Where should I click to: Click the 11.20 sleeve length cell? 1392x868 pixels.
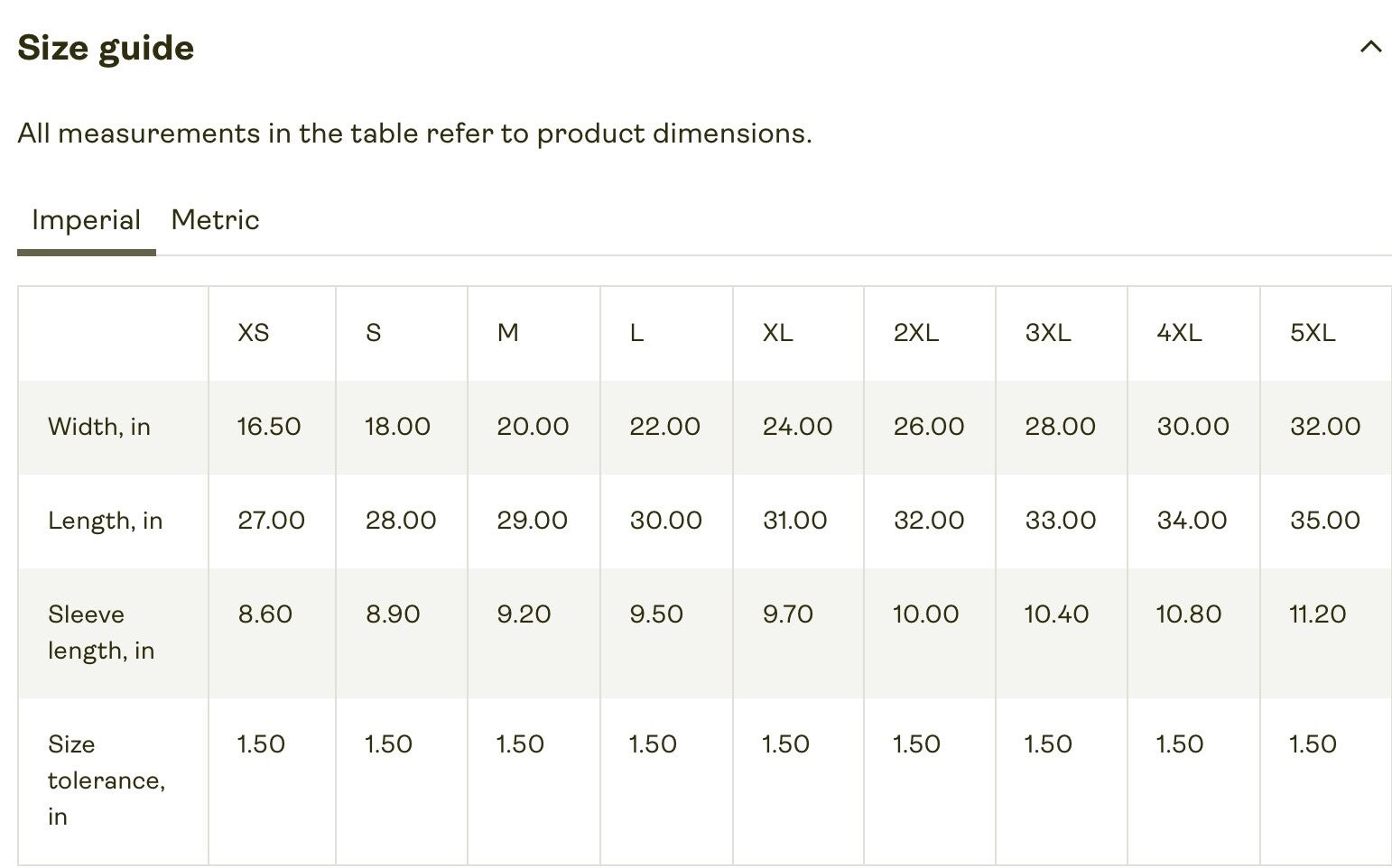[x=1317, y=614]
